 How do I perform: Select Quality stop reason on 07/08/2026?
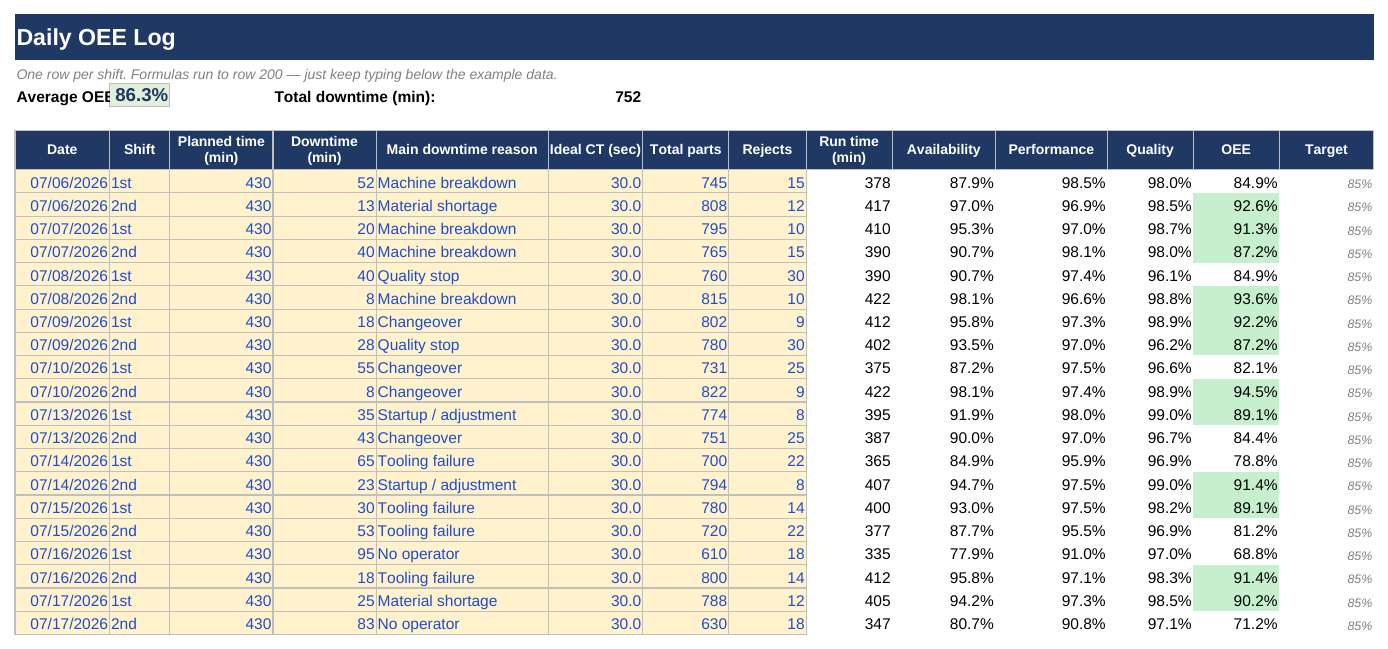coord(462,275)
